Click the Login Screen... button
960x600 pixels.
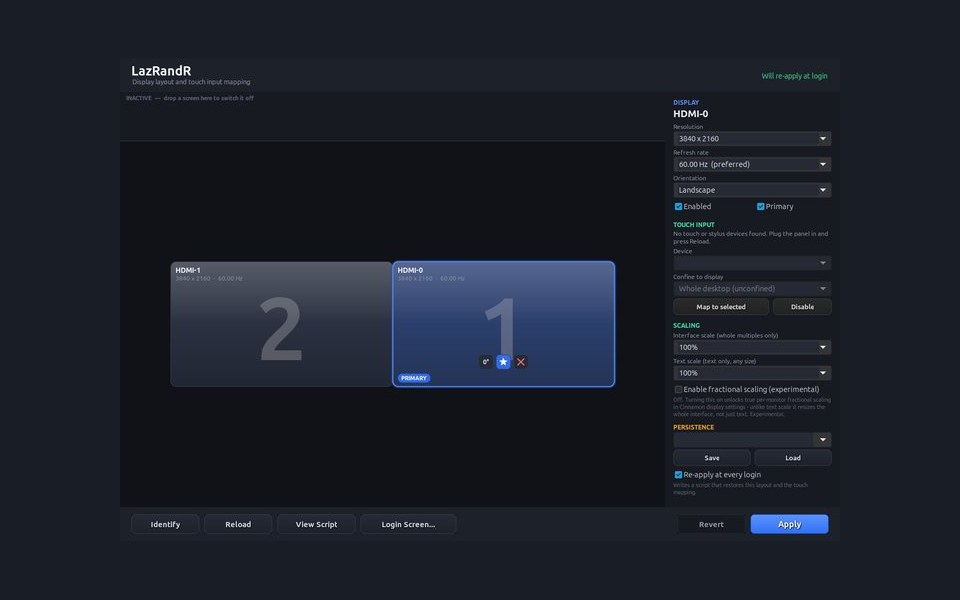click(x=408, y=525)
